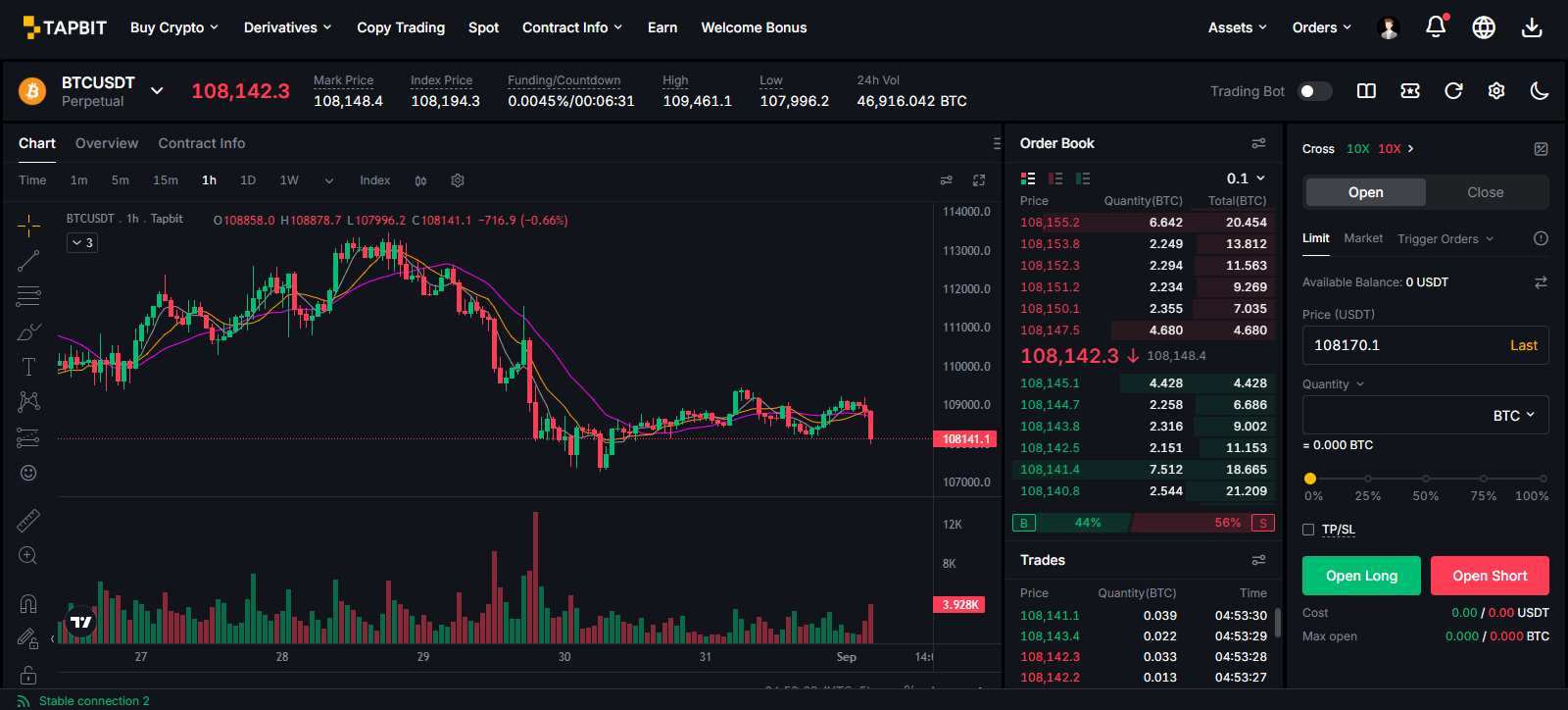The width and height of the screenshot is (1568, 710).
Task: Show both bids and asks order book view
Action: click(x=1028, y=178)
